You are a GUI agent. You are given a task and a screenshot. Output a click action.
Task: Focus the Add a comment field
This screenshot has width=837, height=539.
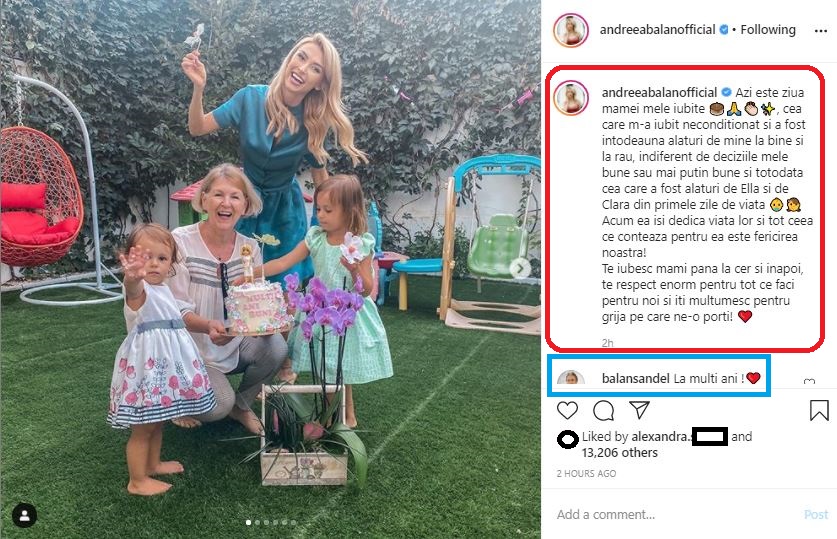tap(678, 514)
